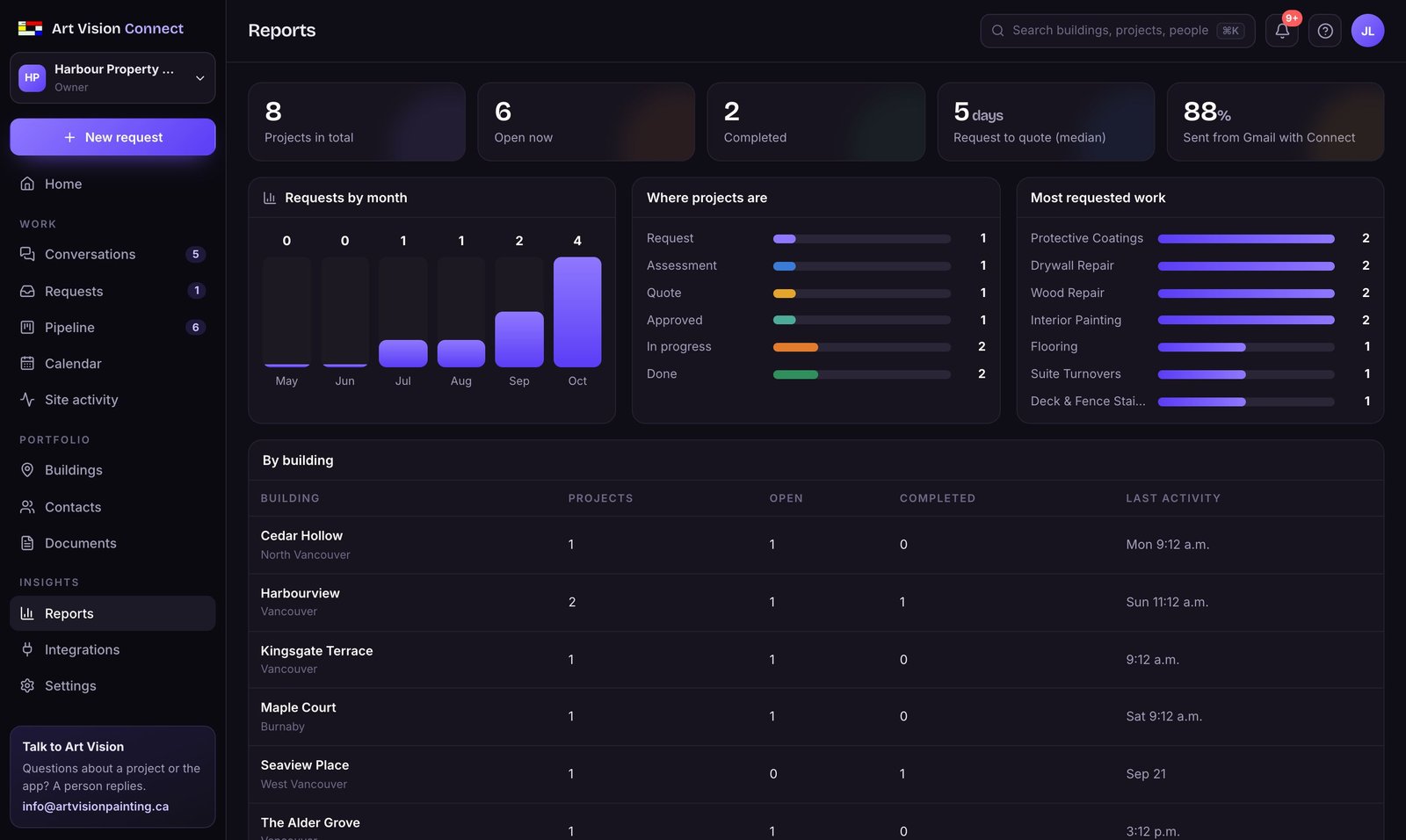Click the Protective Coatings progress bar
Screen dimensions: 1406x840
tap(1246, 238)
